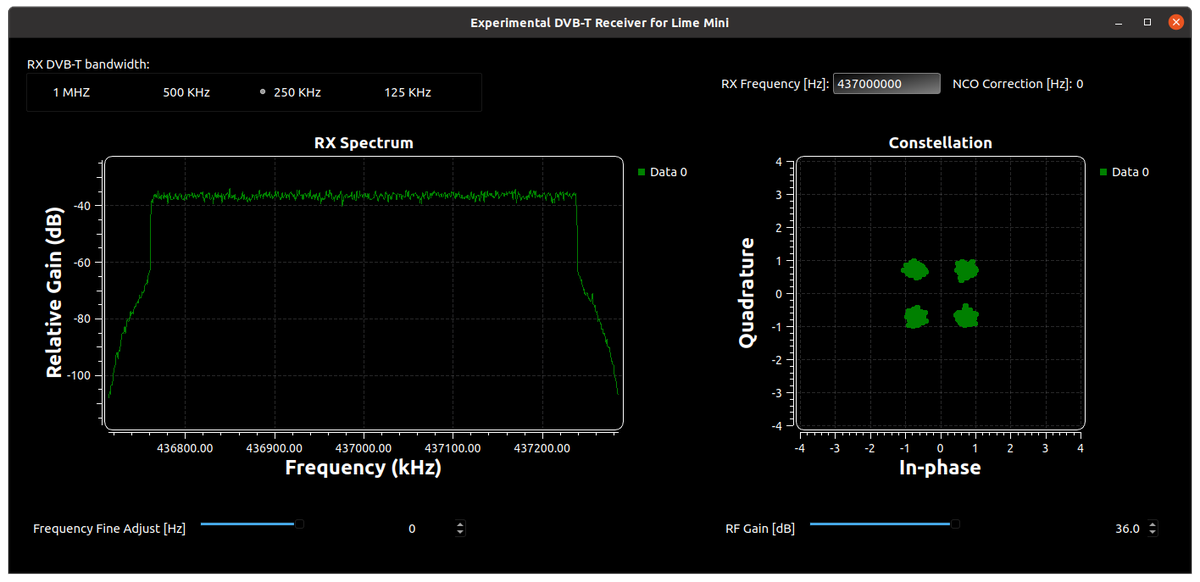
Task: Click the 437200.00 frequency tick label
Action: [541, 448]
